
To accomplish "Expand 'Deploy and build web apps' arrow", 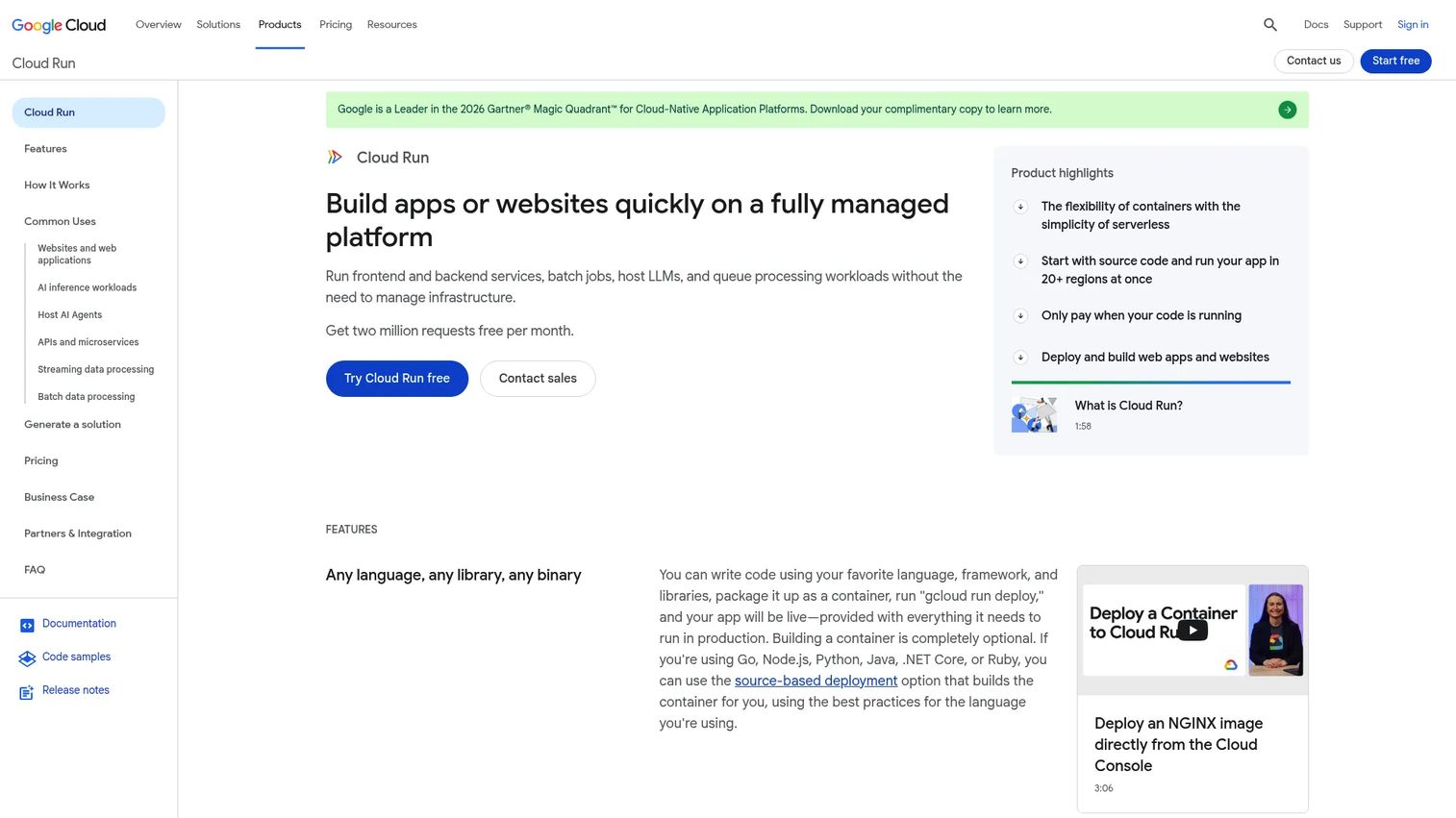I will (x=1020, y=358).
